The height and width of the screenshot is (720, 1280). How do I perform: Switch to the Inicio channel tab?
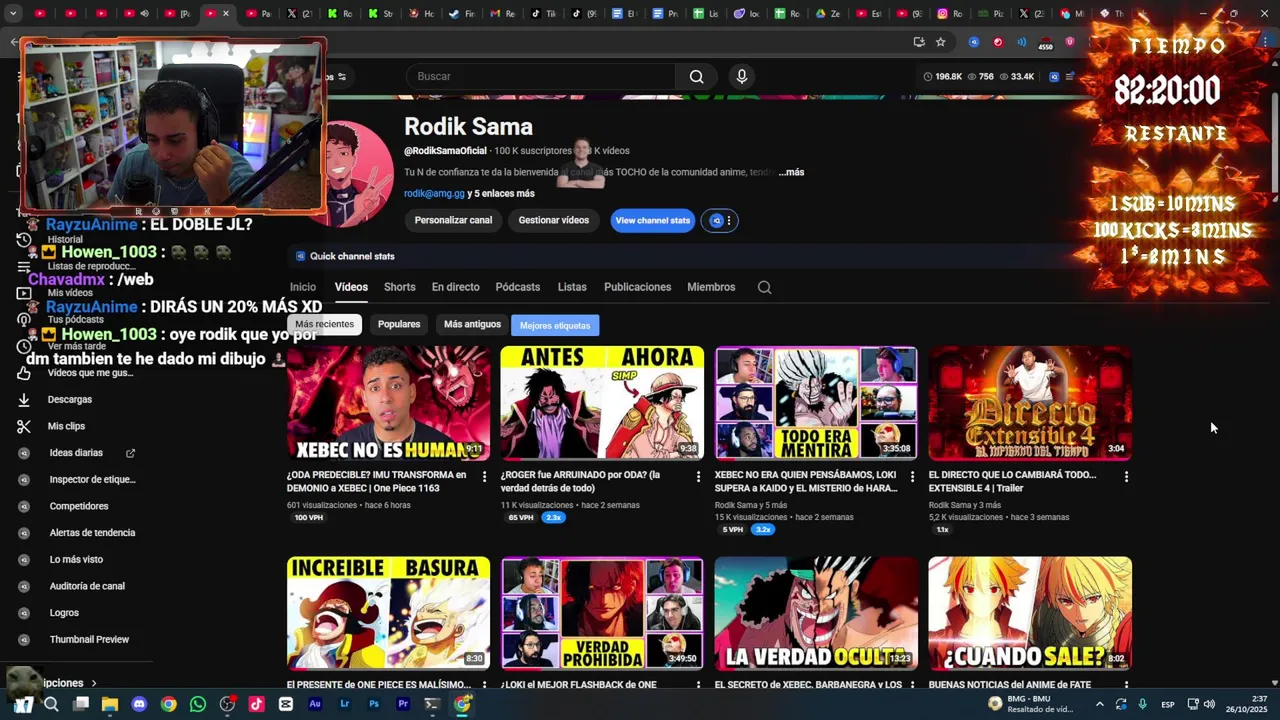click(x=303, y=287)
